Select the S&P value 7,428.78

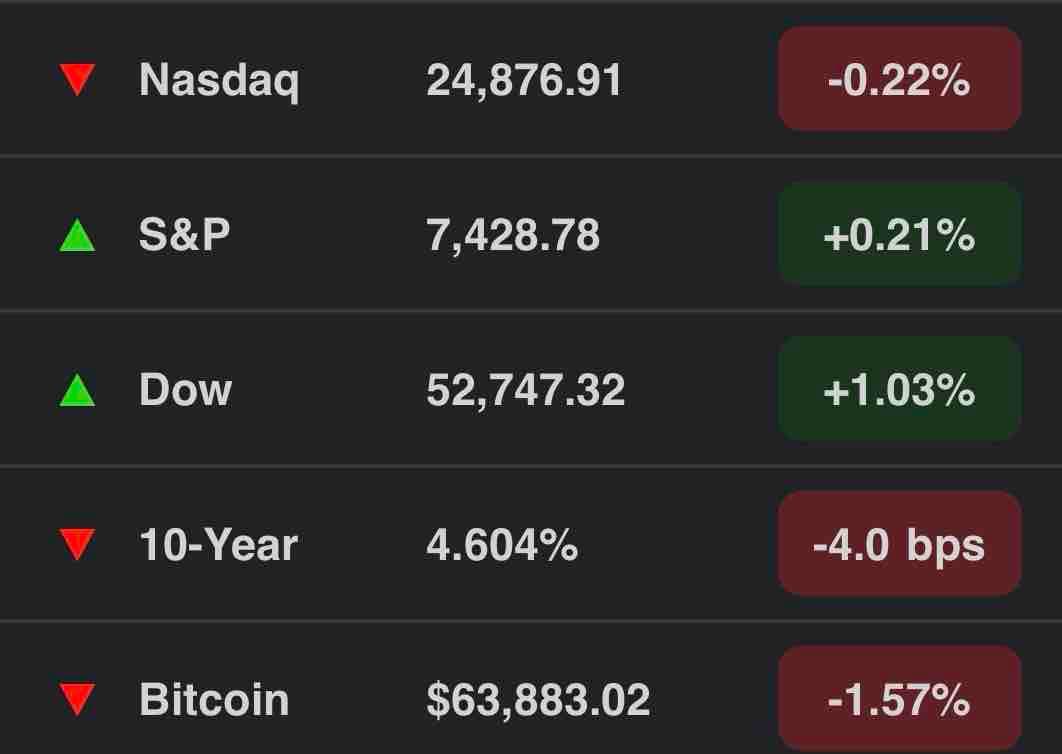coord(513,236)
